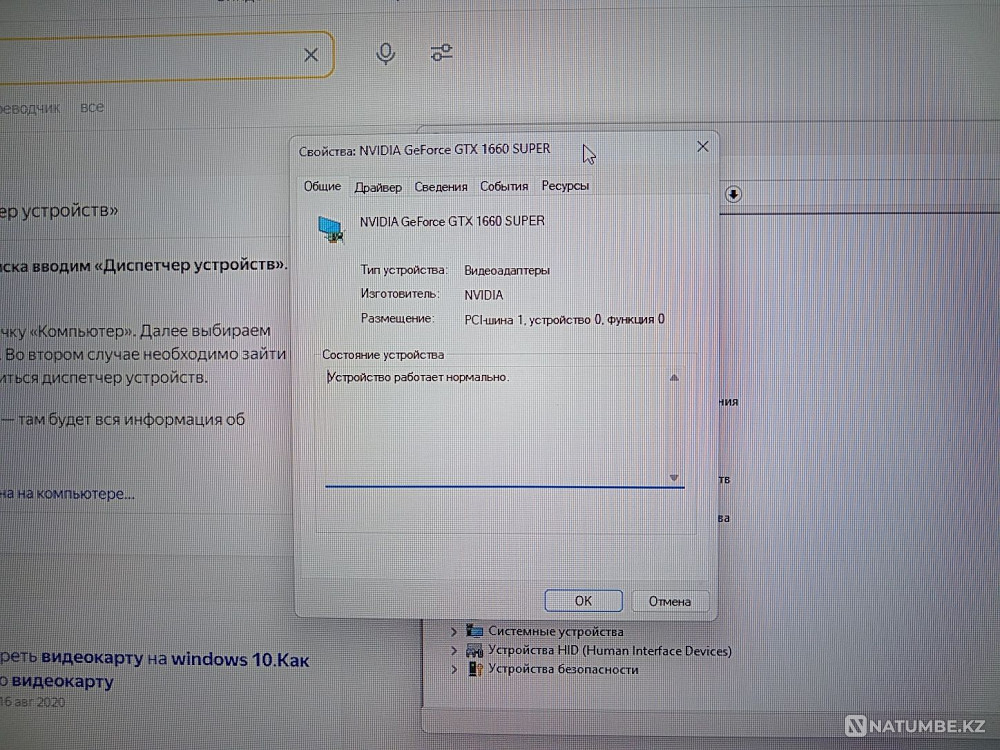Click the 'Устройства безопасности' category icon
This screenshot has height=750, width=1000.
(474, 669)
